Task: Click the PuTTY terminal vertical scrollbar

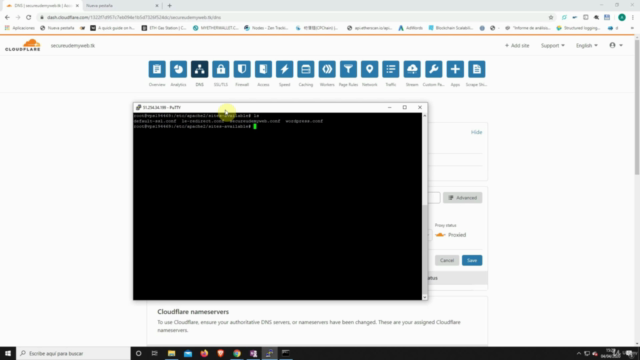Action: pyautogui.click(x=424, y=207)
